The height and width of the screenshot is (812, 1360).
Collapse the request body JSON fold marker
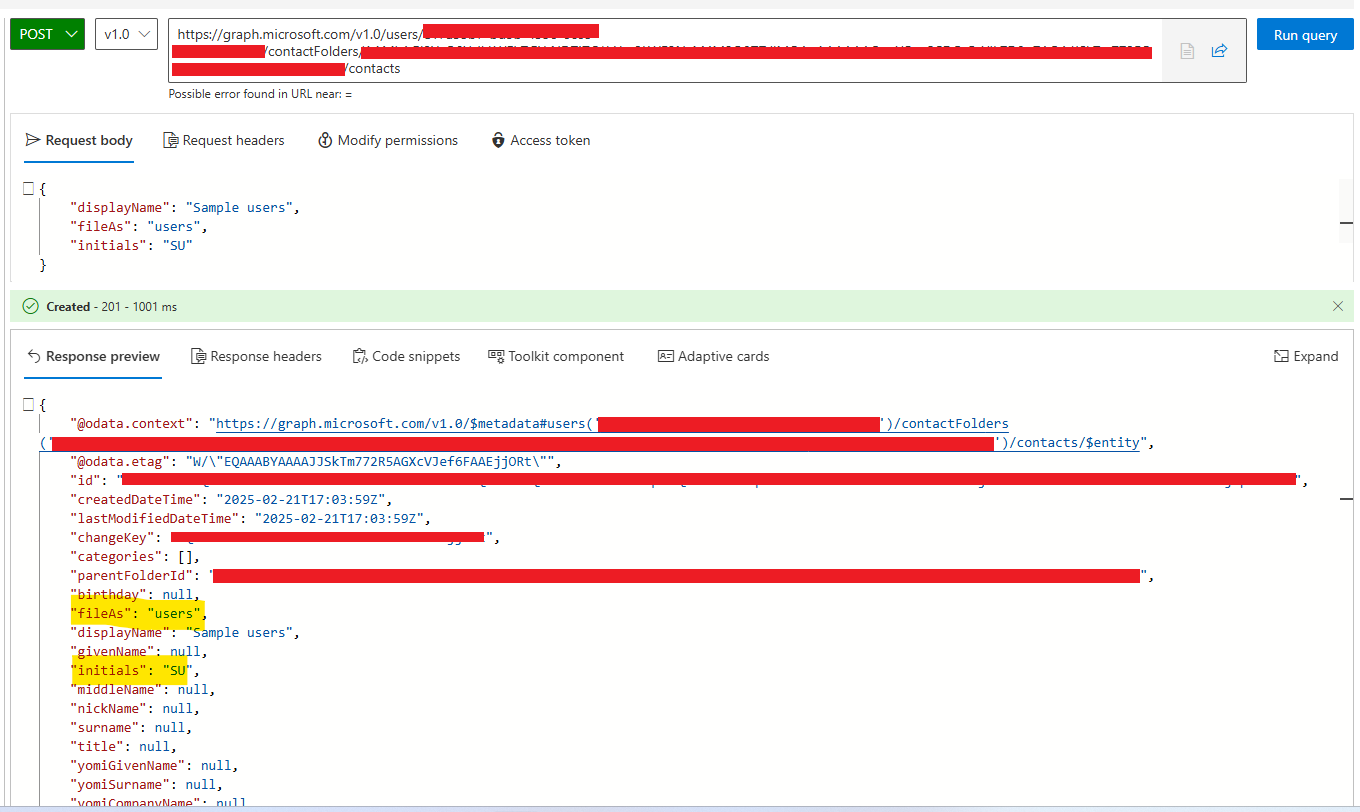pos(29,188)
